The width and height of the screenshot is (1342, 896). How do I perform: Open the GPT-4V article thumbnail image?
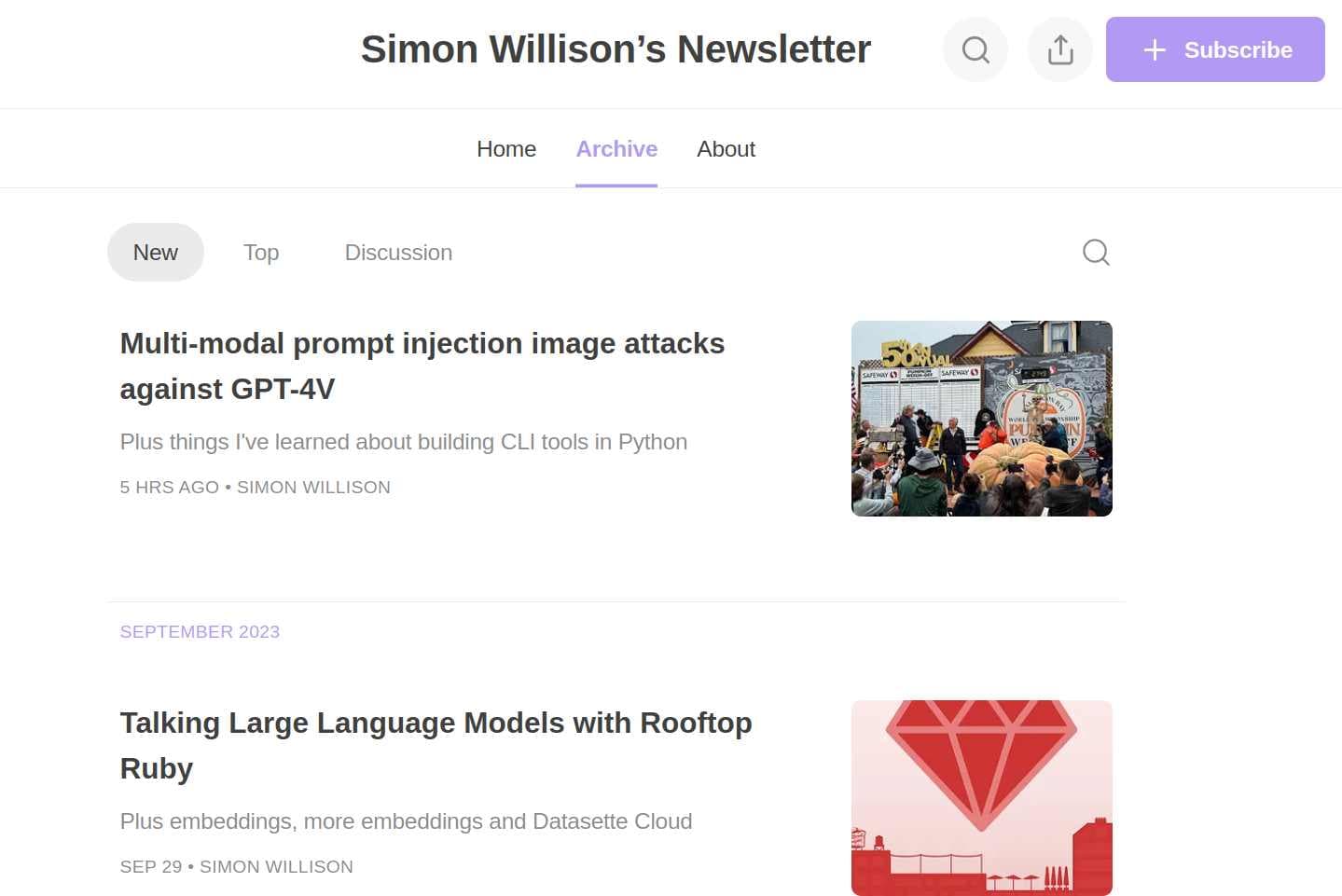(x=981, y=418)
